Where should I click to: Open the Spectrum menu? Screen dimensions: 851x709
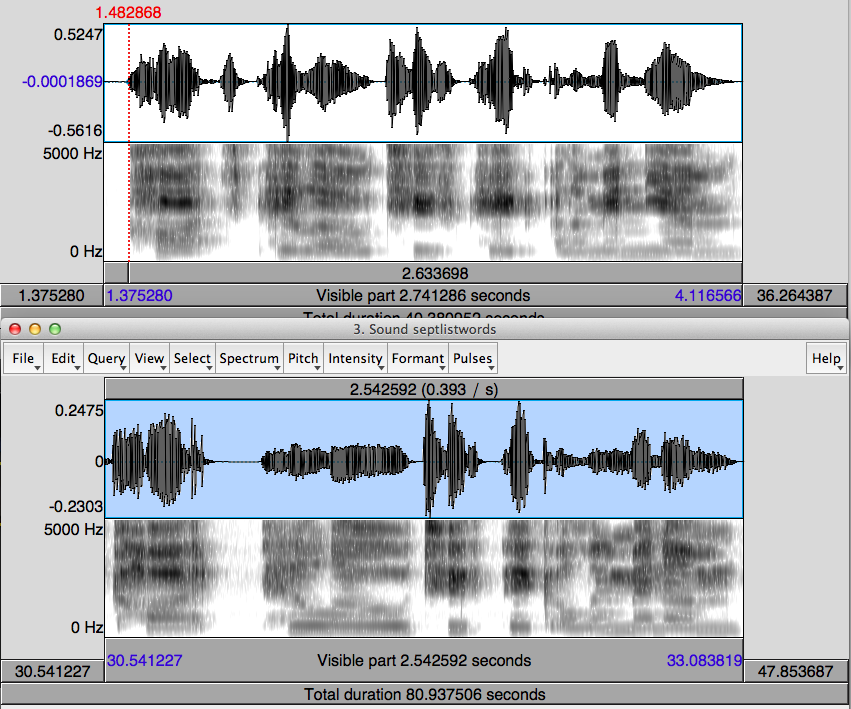pos(249,358)
